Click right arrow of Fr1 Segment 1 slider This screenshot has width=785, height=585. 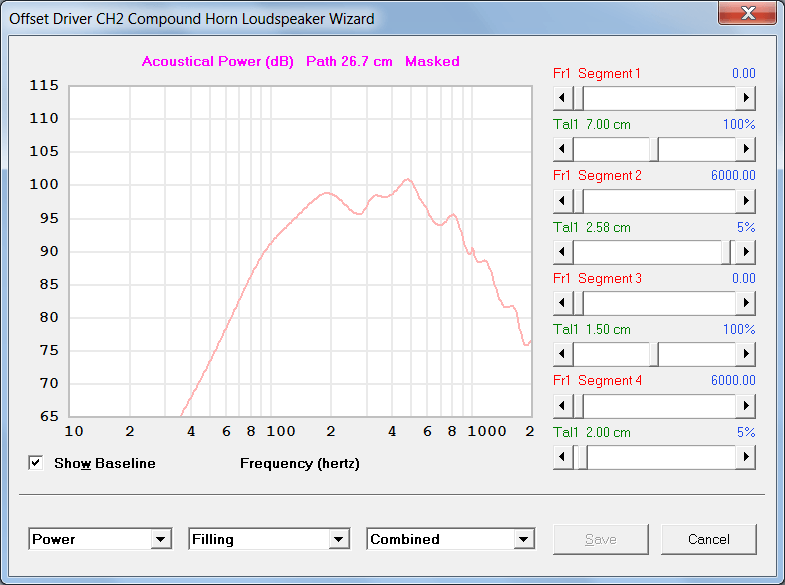pos(745,98)
